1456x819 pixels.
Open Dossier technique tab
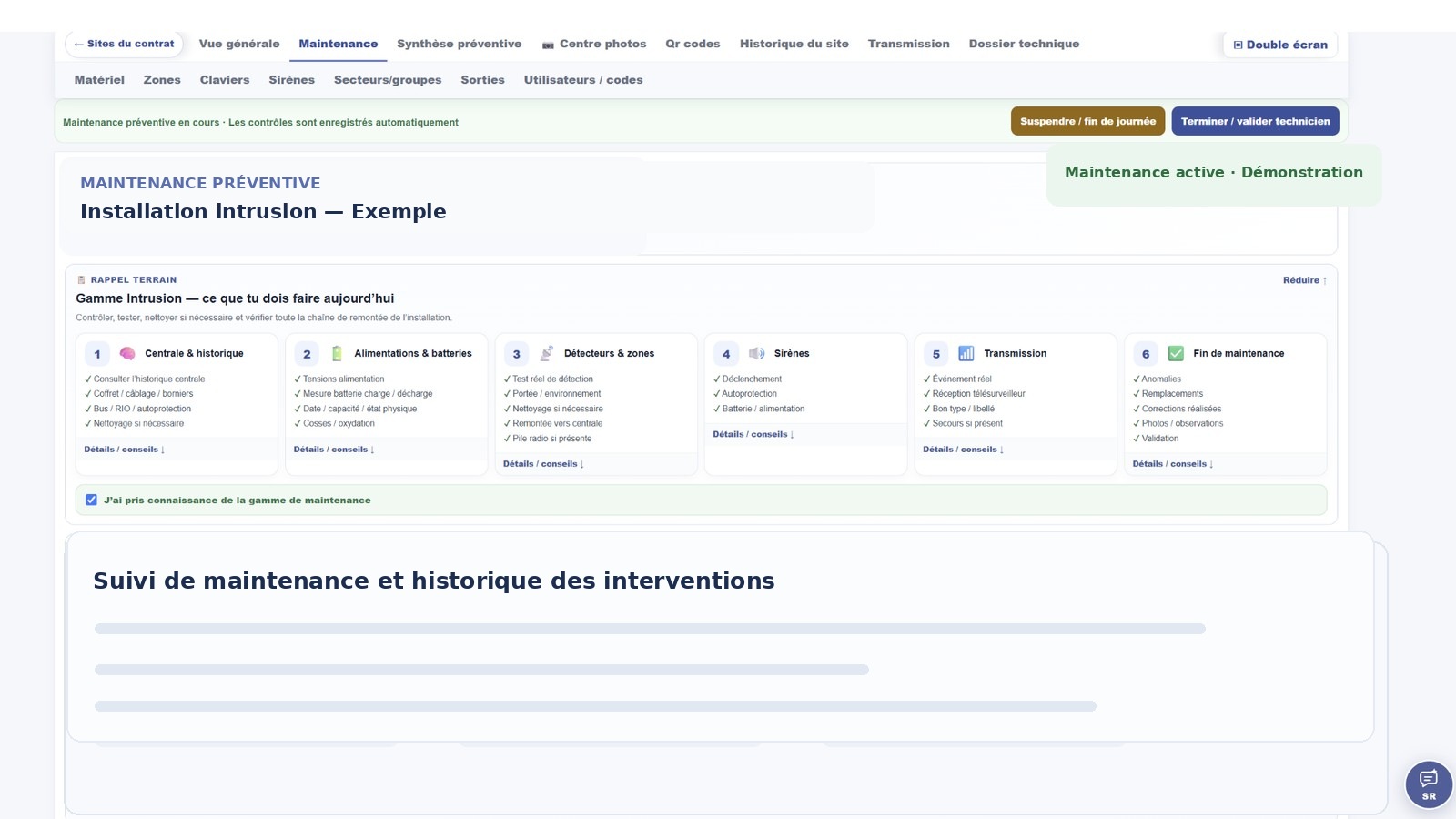(x=1024, y=44)
